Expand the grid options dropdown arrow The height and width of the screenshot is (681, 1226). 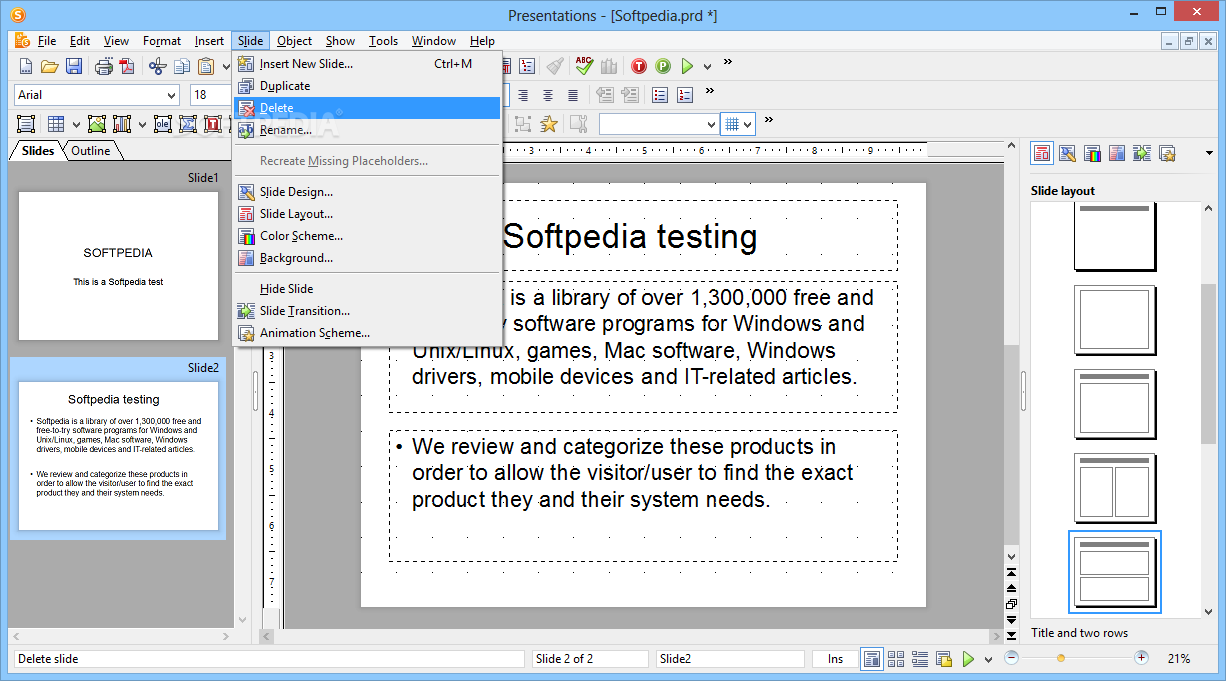point(748,124)
